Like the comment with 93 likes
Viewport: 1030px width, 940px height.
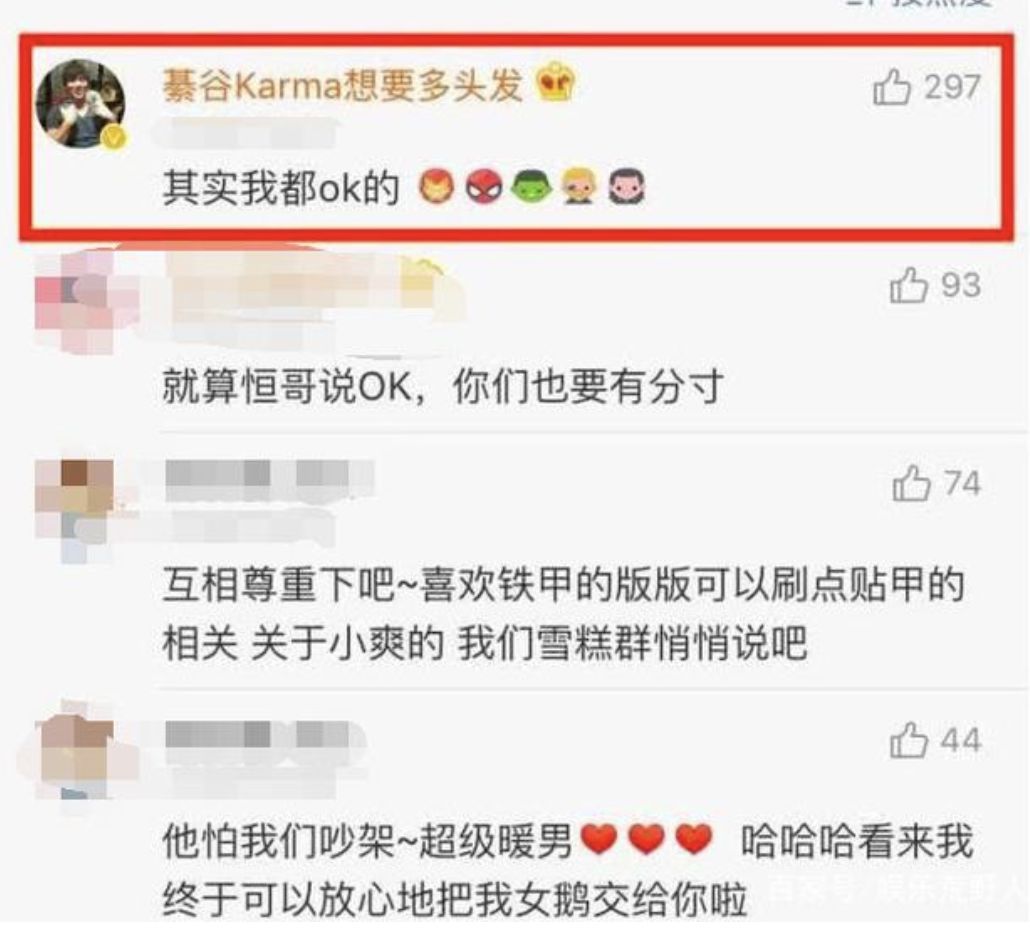908,285
